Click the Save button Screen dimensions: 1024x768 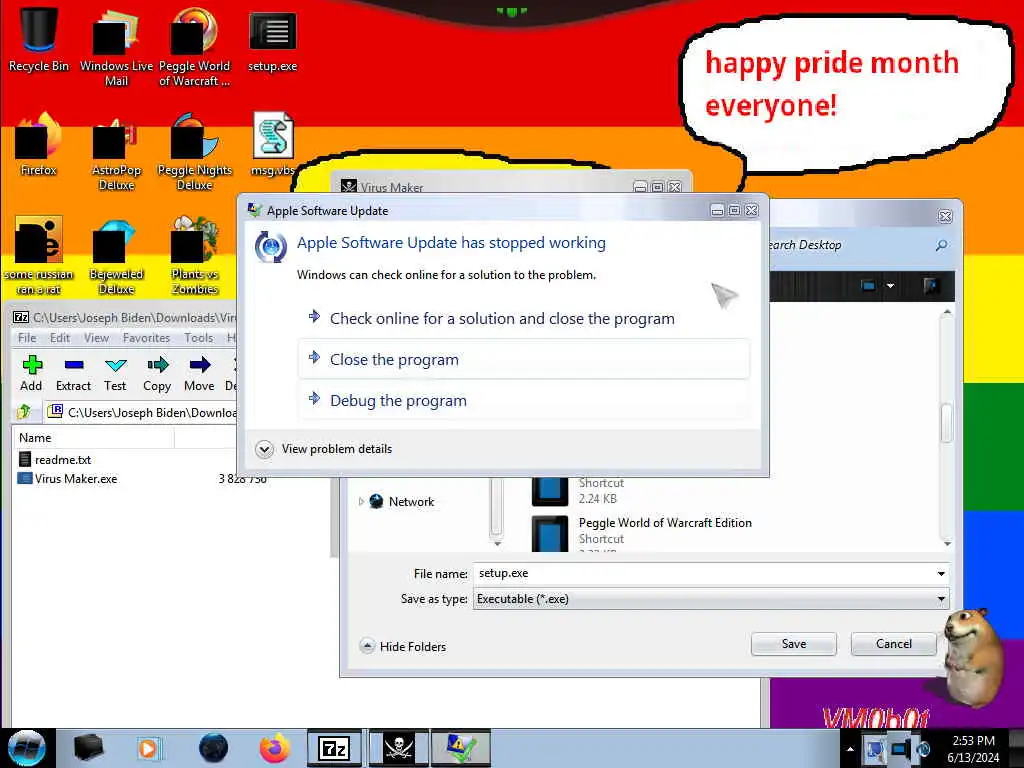pyautogui.click(x=793, y=644)
